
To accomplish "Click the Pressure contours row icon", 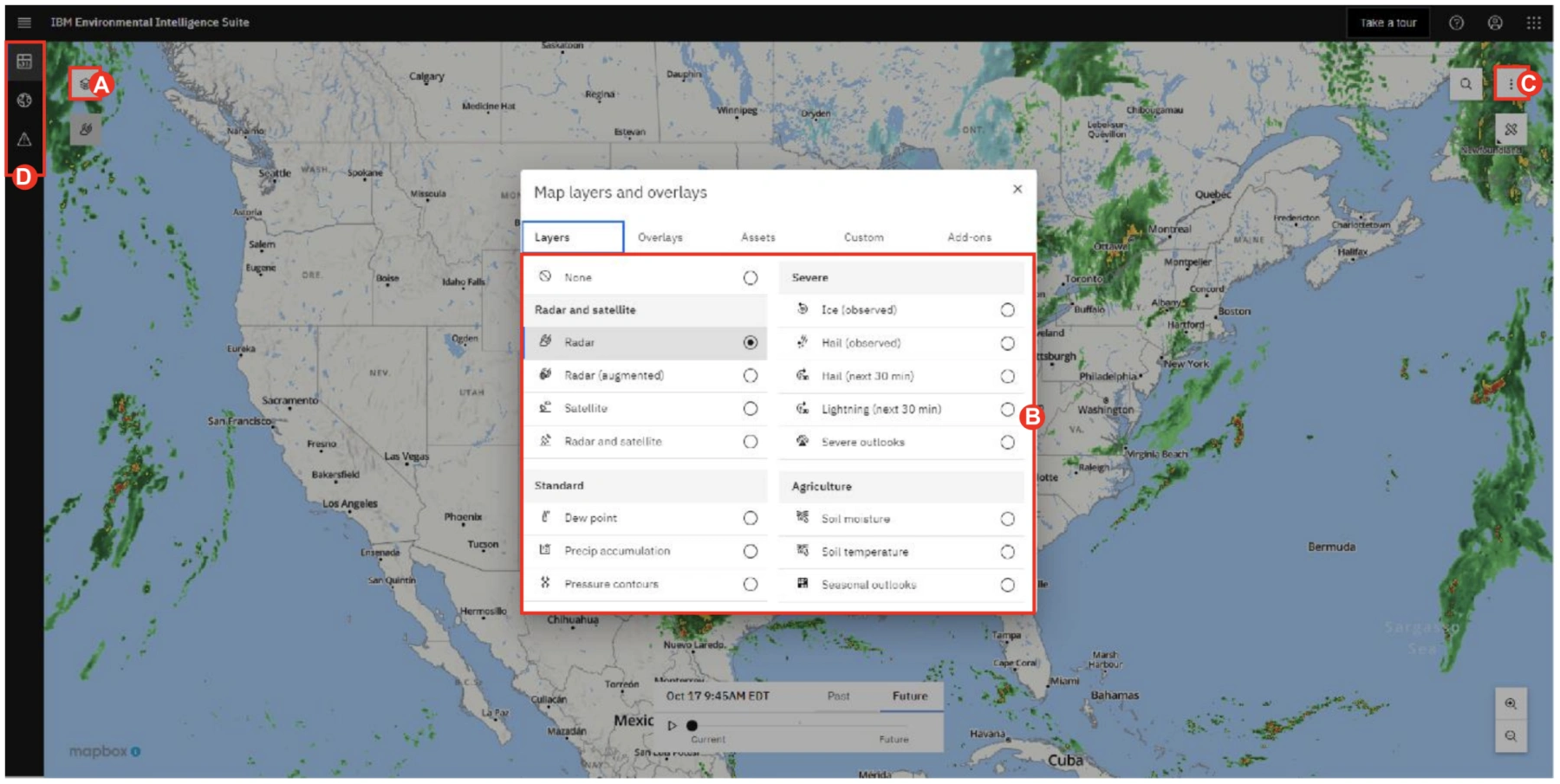I will point(545,583).
